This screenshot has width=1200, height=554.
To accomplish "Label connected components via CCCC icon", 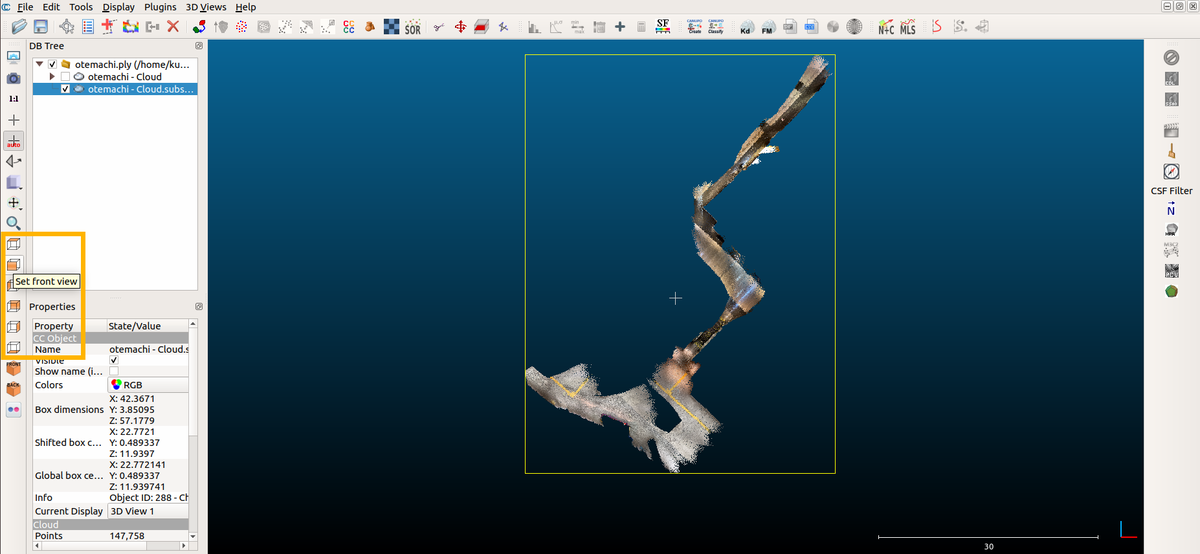I will (x=349, y=27).
